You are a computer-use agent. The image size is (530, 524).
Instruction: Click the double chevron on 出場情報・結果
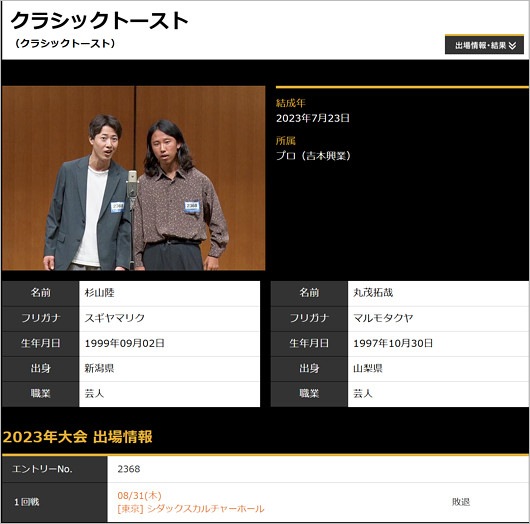coord(512,46)
